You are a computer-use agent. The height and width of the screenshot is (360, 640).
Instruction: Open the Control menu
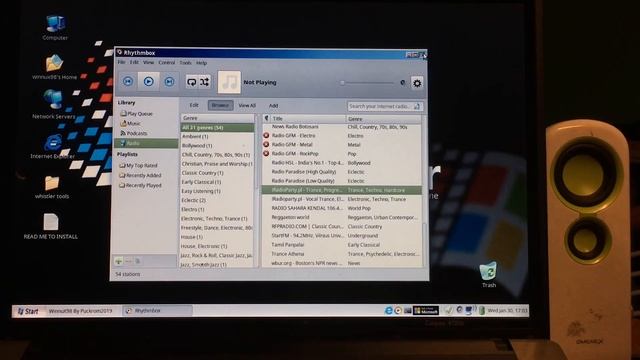point(167,62)
